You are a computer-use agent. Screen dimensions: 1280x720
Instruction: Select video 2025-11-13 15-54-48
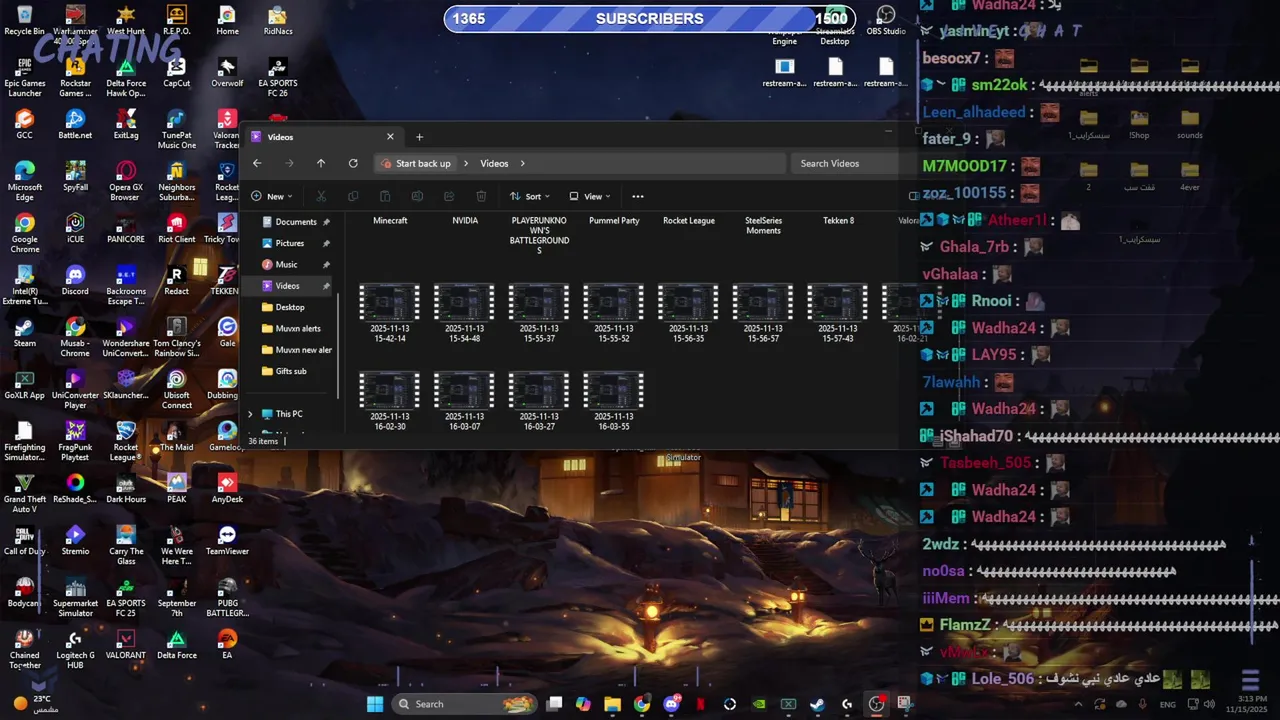464,313
